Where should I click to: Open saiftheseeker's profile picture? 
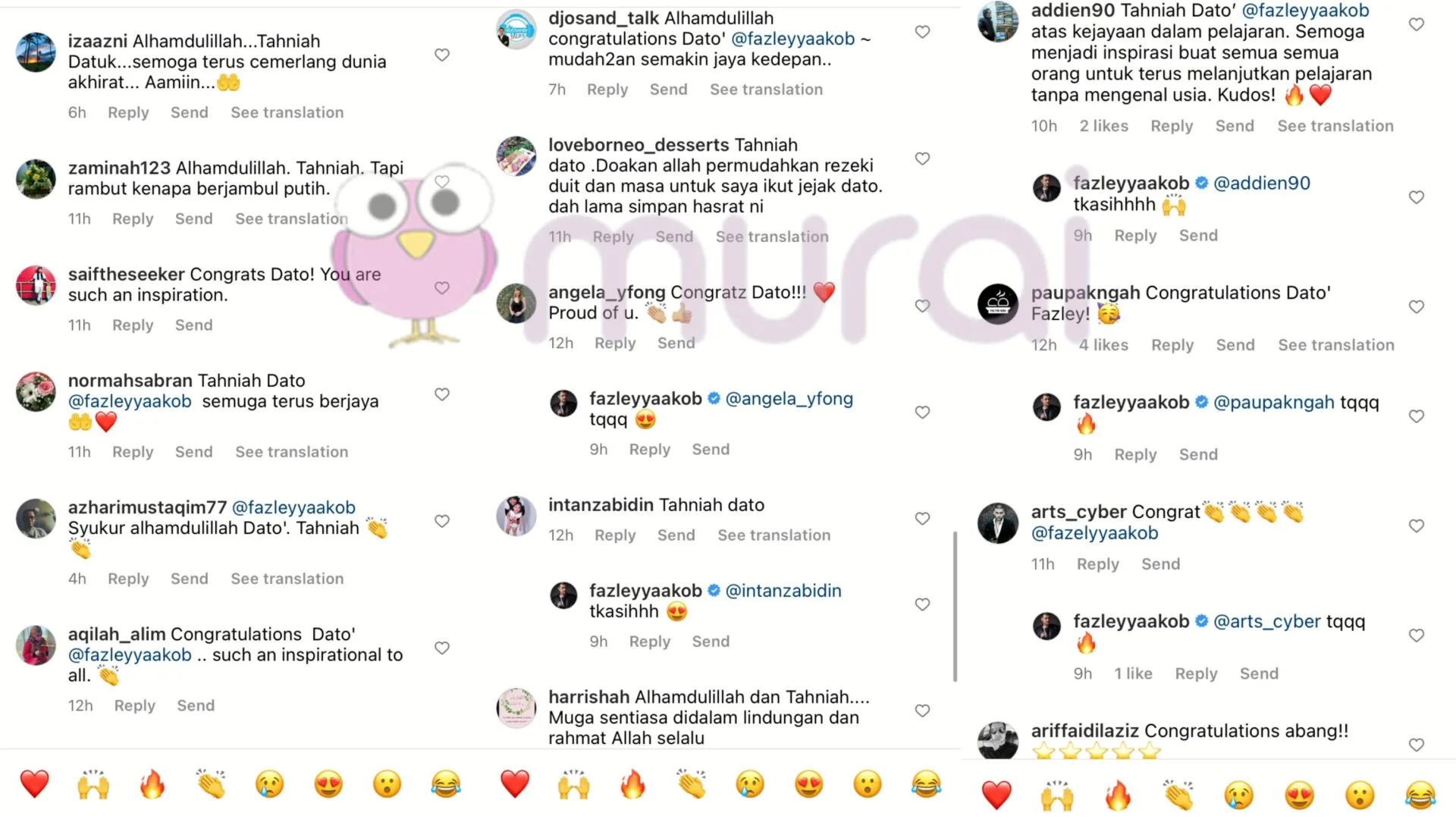click(36, 285)
